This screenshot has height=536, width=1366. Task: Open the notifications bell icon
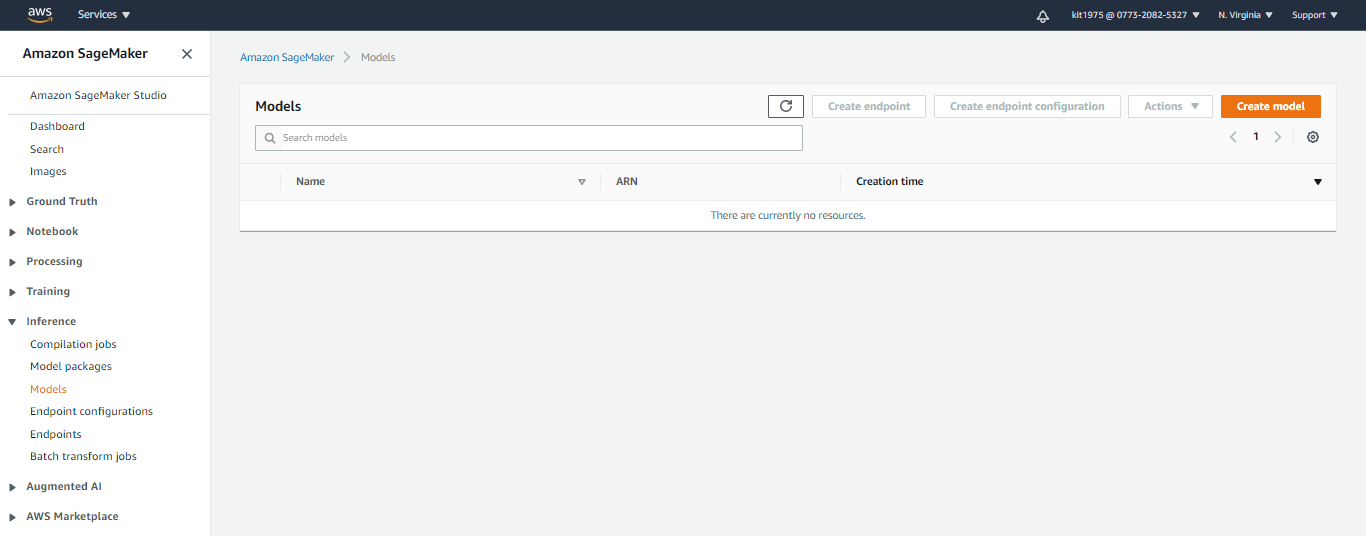pos(1043,15)
